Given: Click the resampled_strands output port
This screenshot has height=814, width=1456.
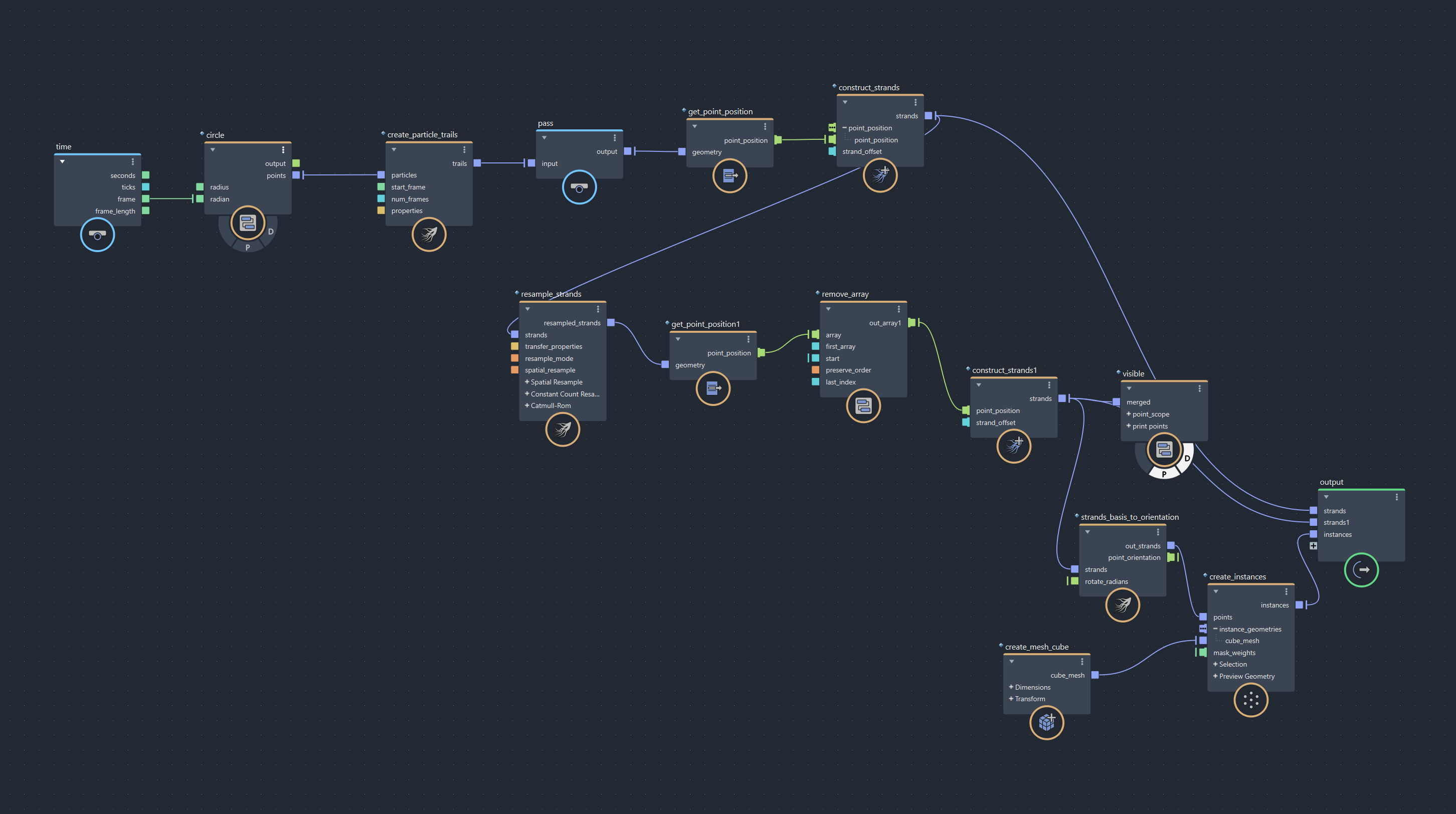Looking at the screenshot, I should click(611, 323).
